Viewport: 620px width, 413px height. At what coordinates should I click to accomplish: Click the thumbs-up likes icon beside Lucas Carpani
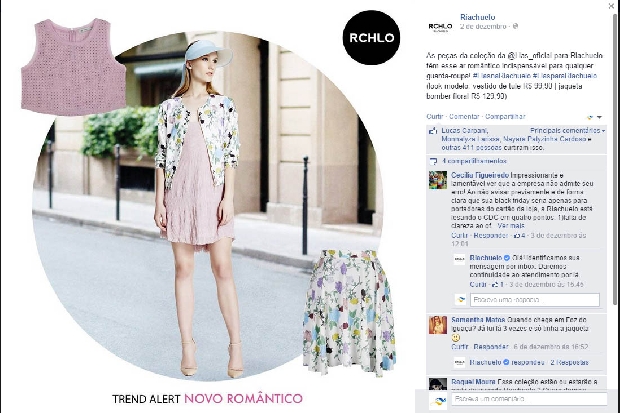[x=433, y=131]
